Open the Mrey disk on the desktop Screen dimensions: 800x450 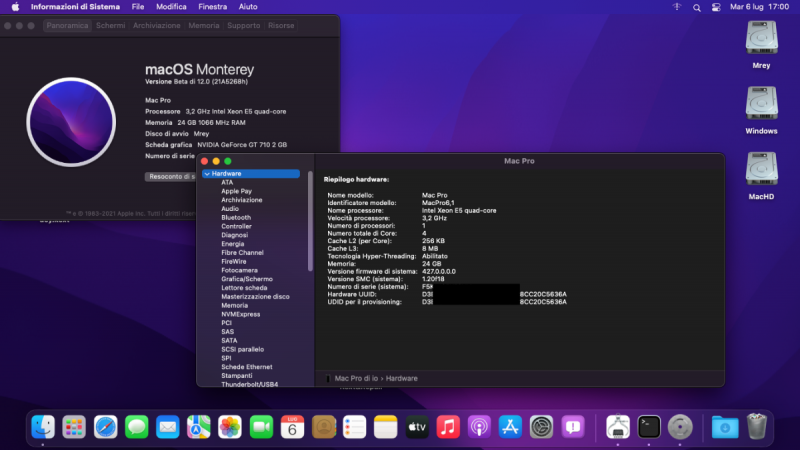coord(761,38)
